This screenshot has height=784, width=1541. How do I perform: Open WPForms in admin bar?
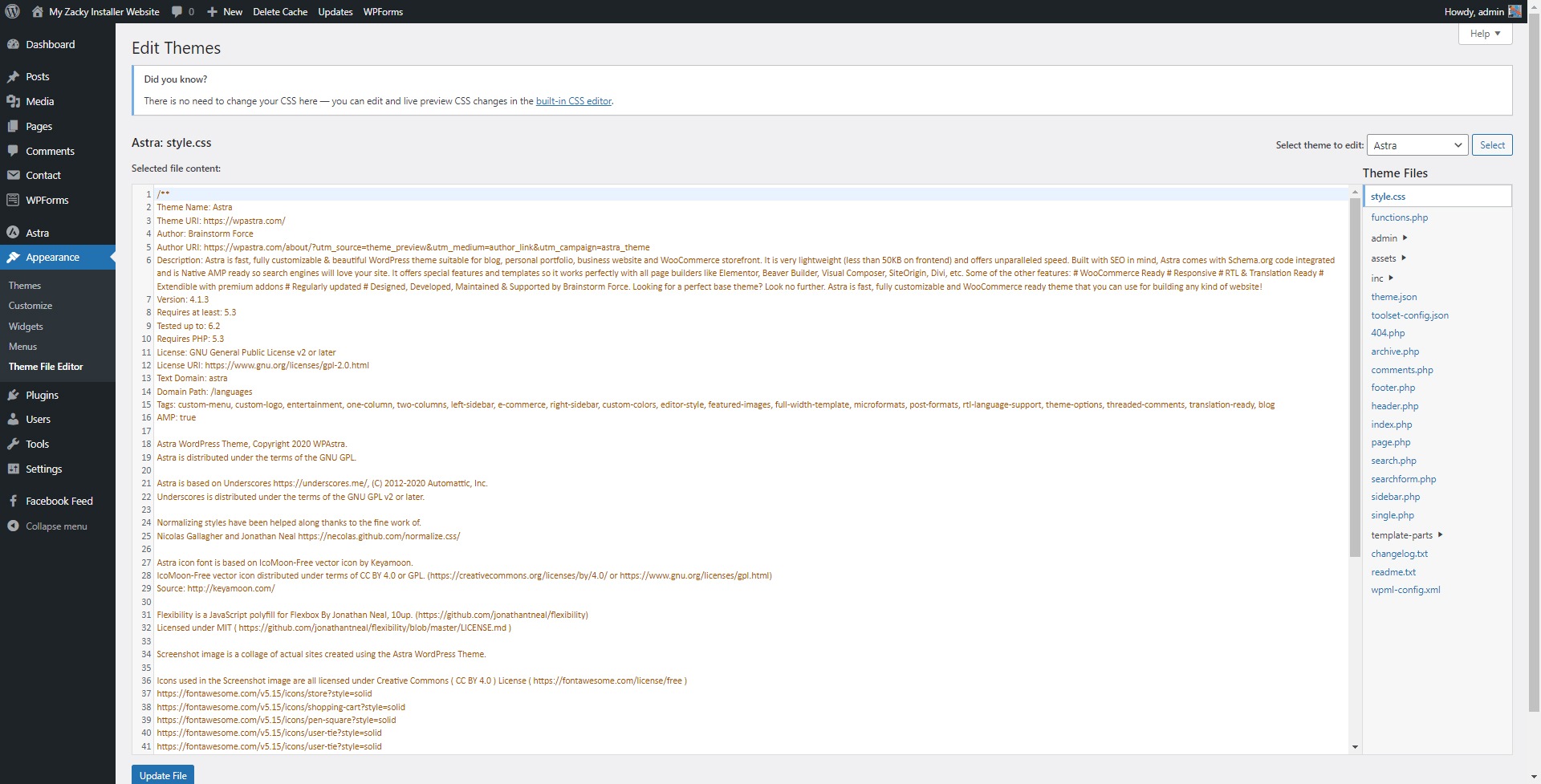pos(383,11)
